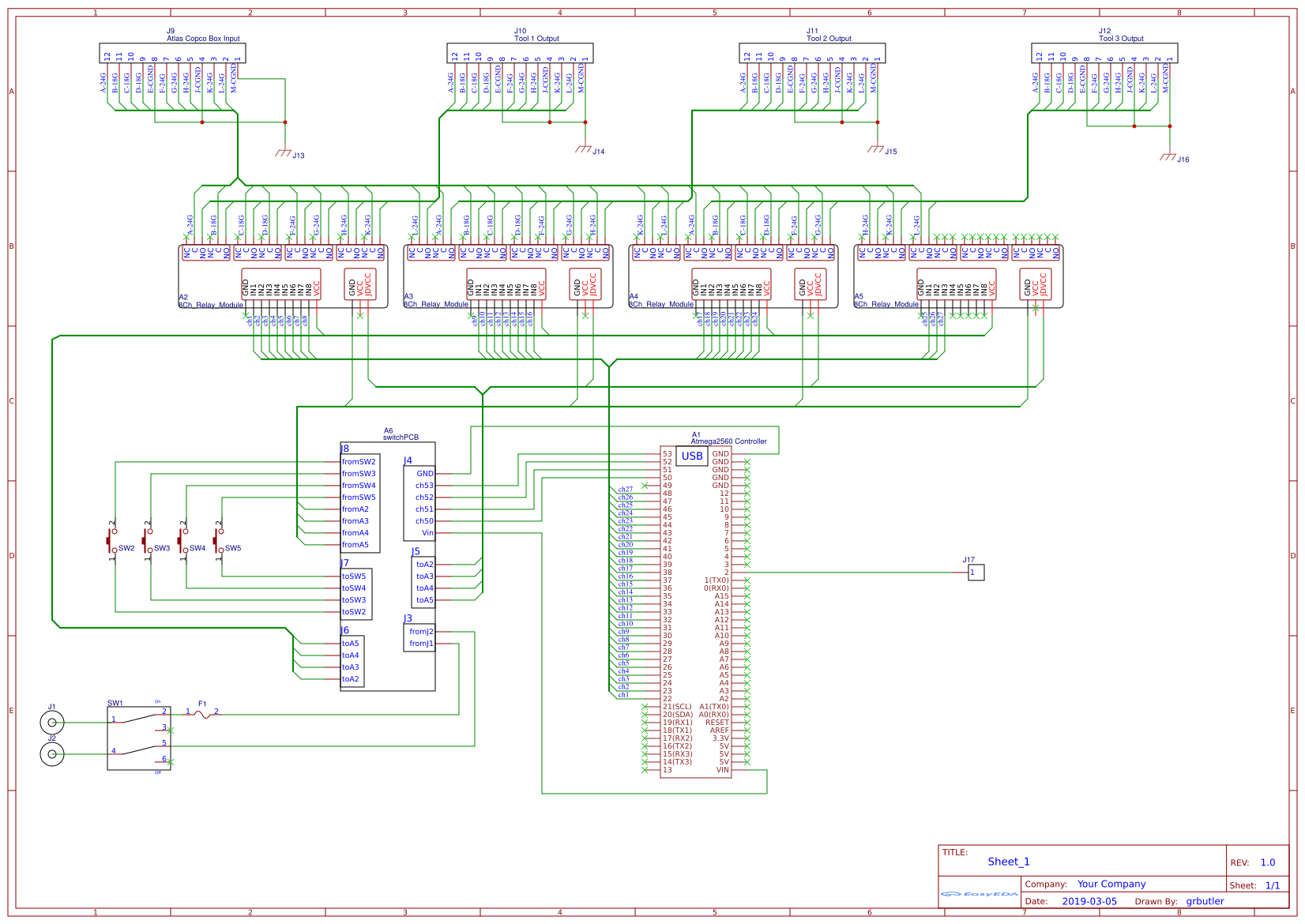The height and width of the screenshot is (924, 1305).
Task: Click the EasyEDA logo in title block
Action: 980,894
